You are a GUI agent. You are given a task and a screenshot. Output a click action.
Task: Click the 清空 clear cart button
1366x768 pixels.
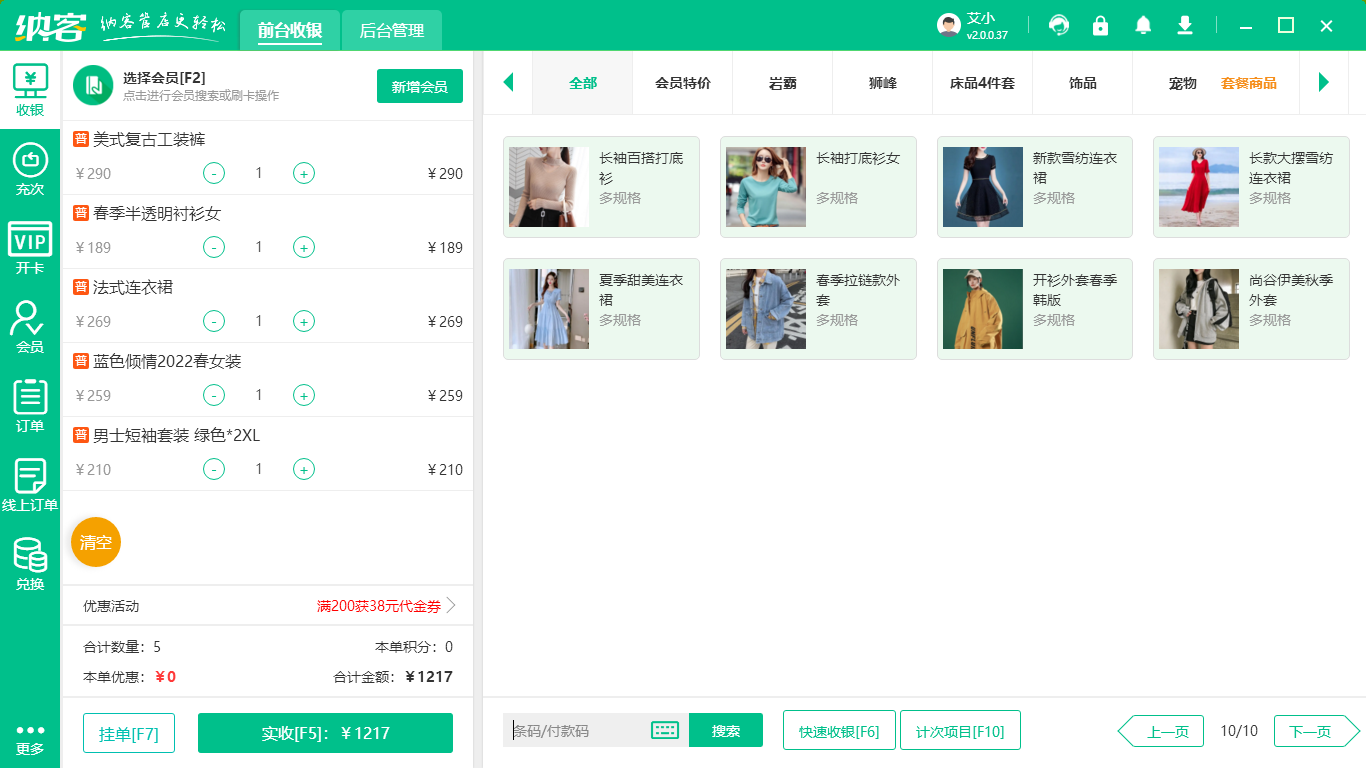tap(95, 541)
